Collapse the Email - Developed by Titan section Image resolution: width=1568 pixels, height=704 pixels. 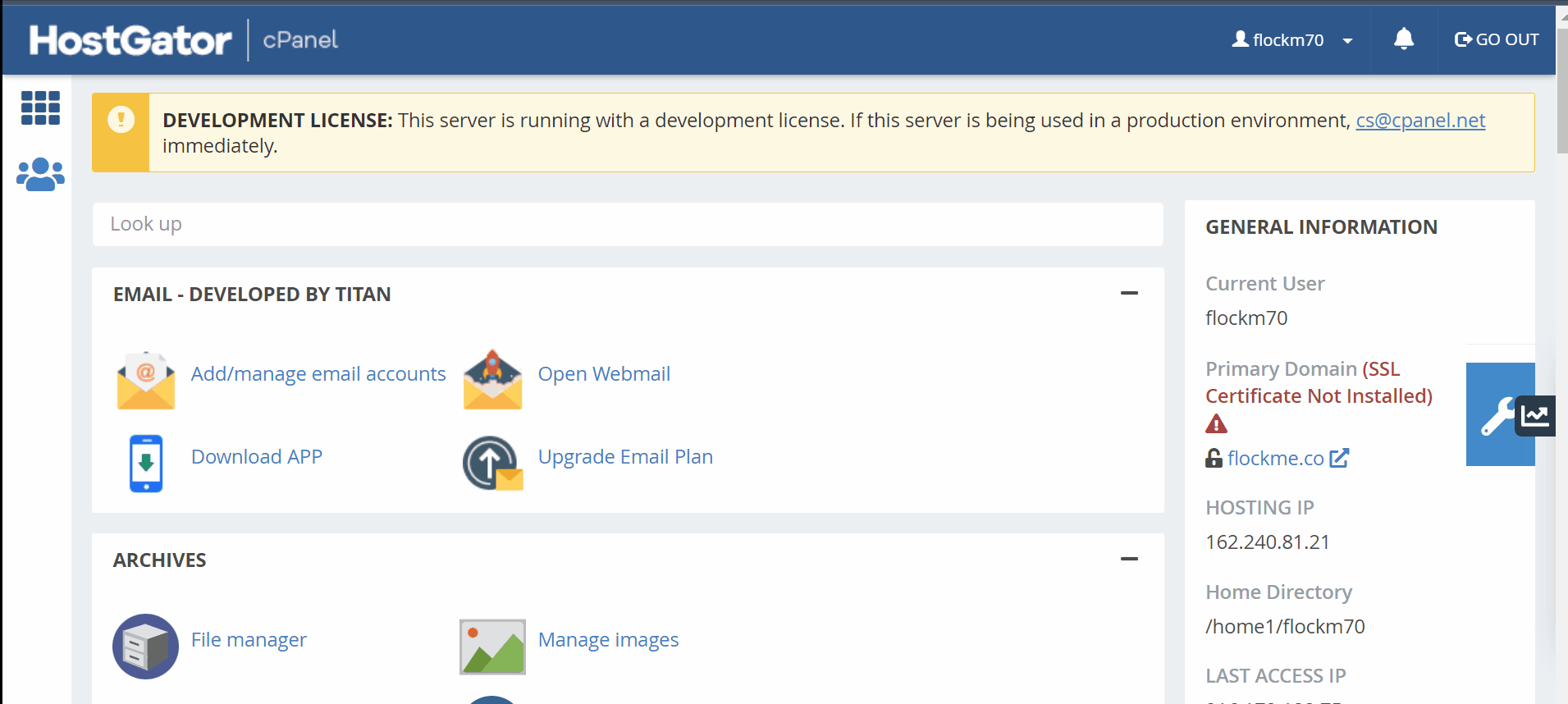[1129, 293]
